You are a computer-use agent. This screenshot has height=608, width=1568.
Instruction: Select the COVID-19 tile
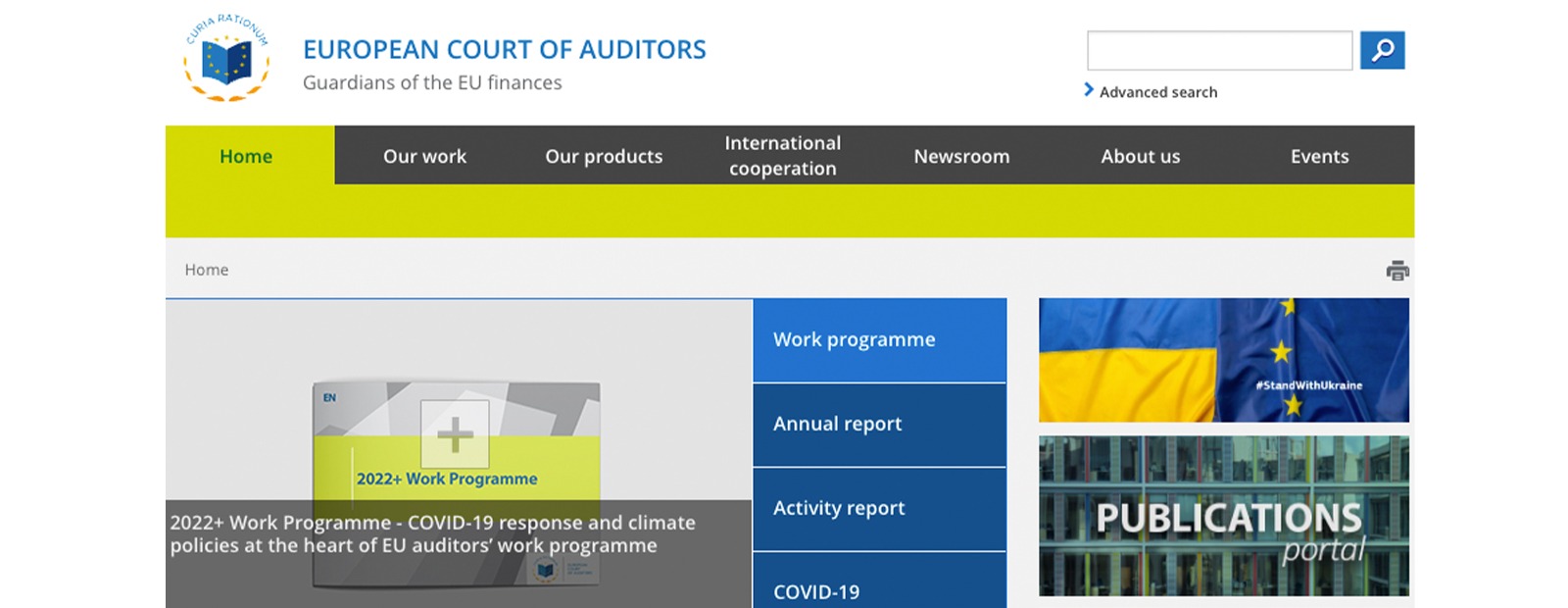(880, 581)
